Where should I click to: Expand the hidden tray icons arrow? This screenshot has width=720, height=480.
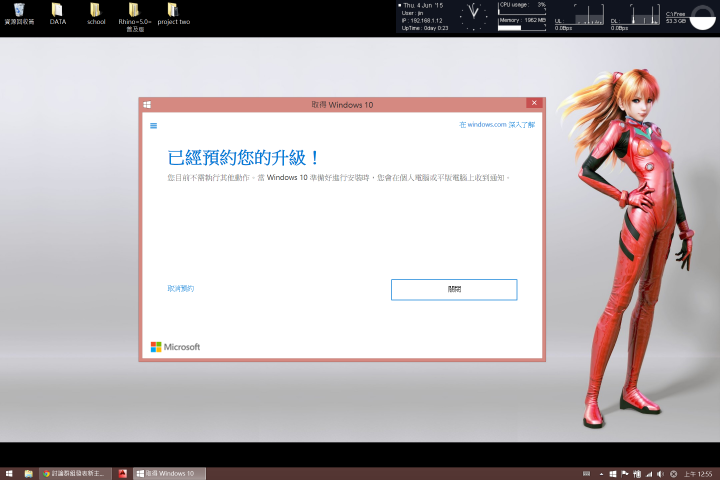pos(601,474)
